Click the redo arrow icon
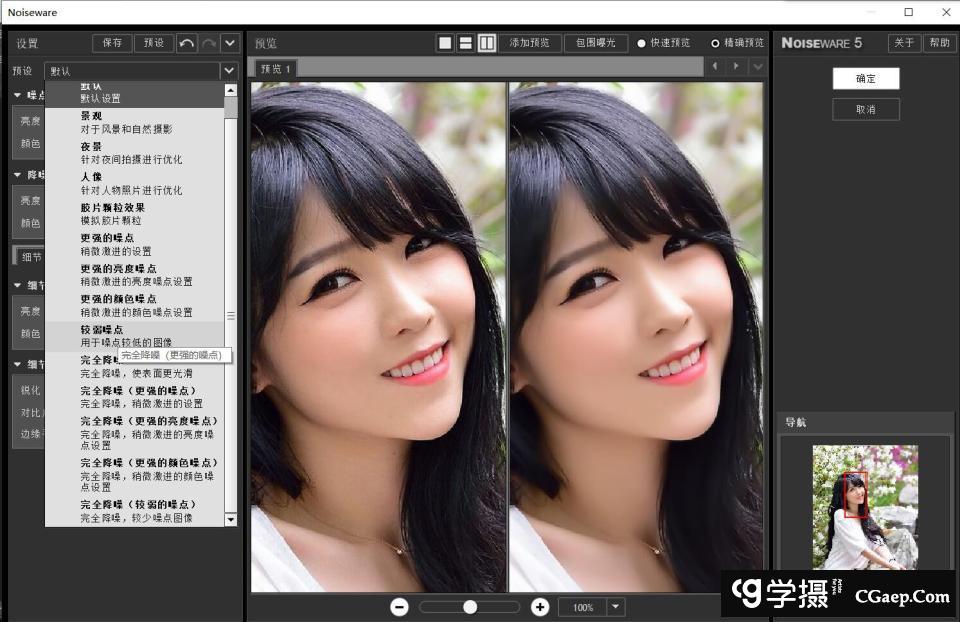 click(x=208, y=43)
